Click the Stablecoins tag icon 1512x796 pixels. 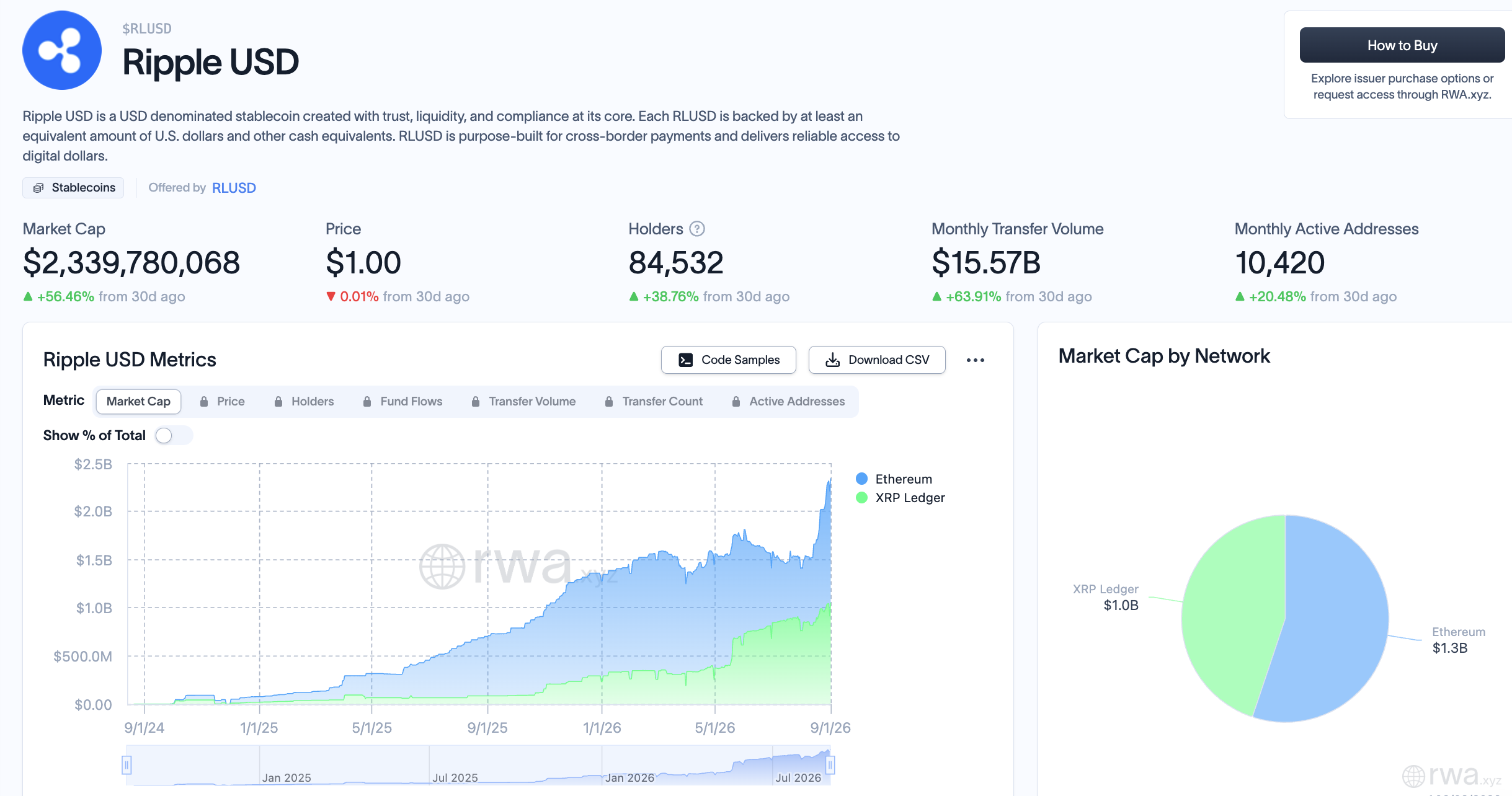[x=38, y=188]
